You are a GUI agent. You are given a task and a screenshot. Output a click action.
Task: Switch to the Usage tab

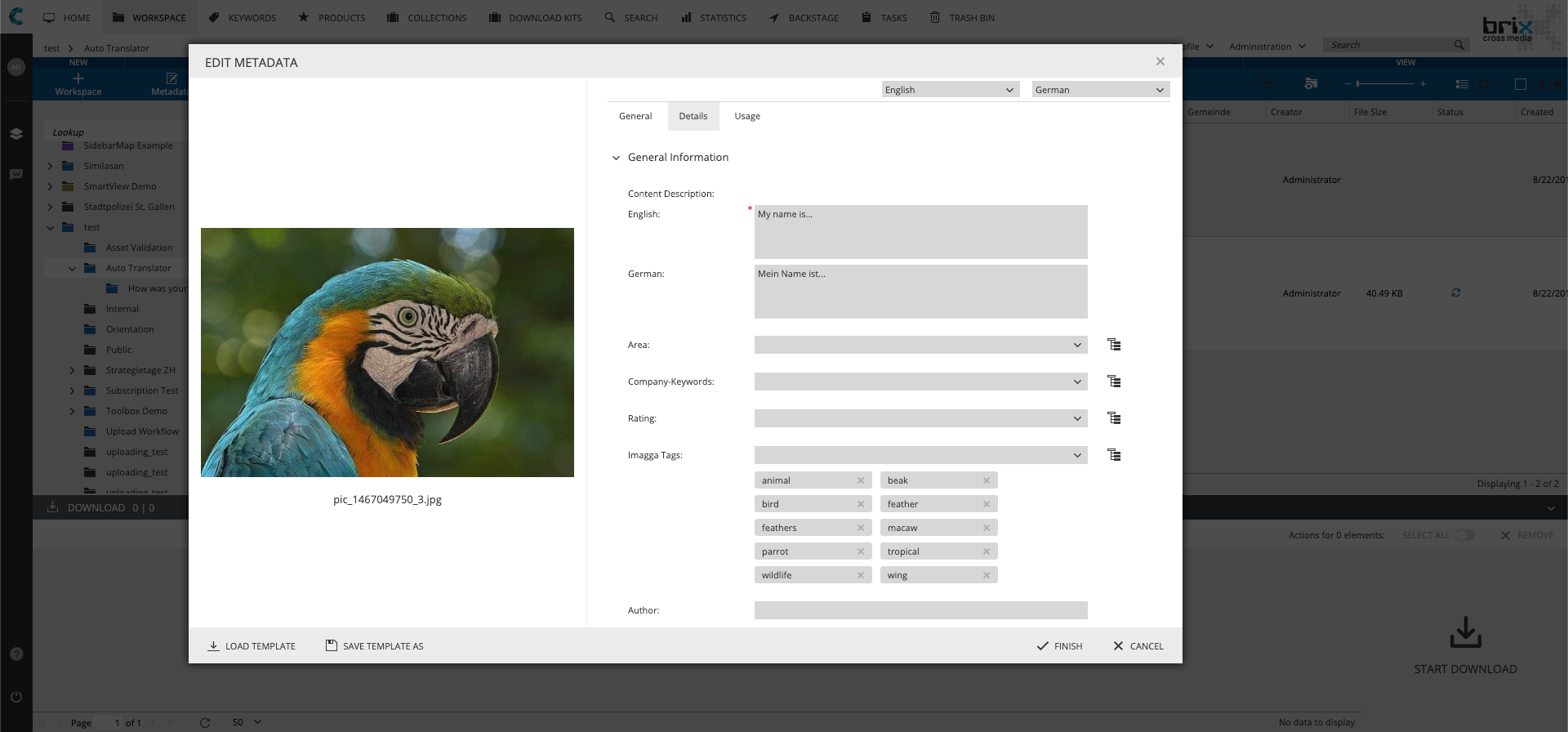[747, 116]
